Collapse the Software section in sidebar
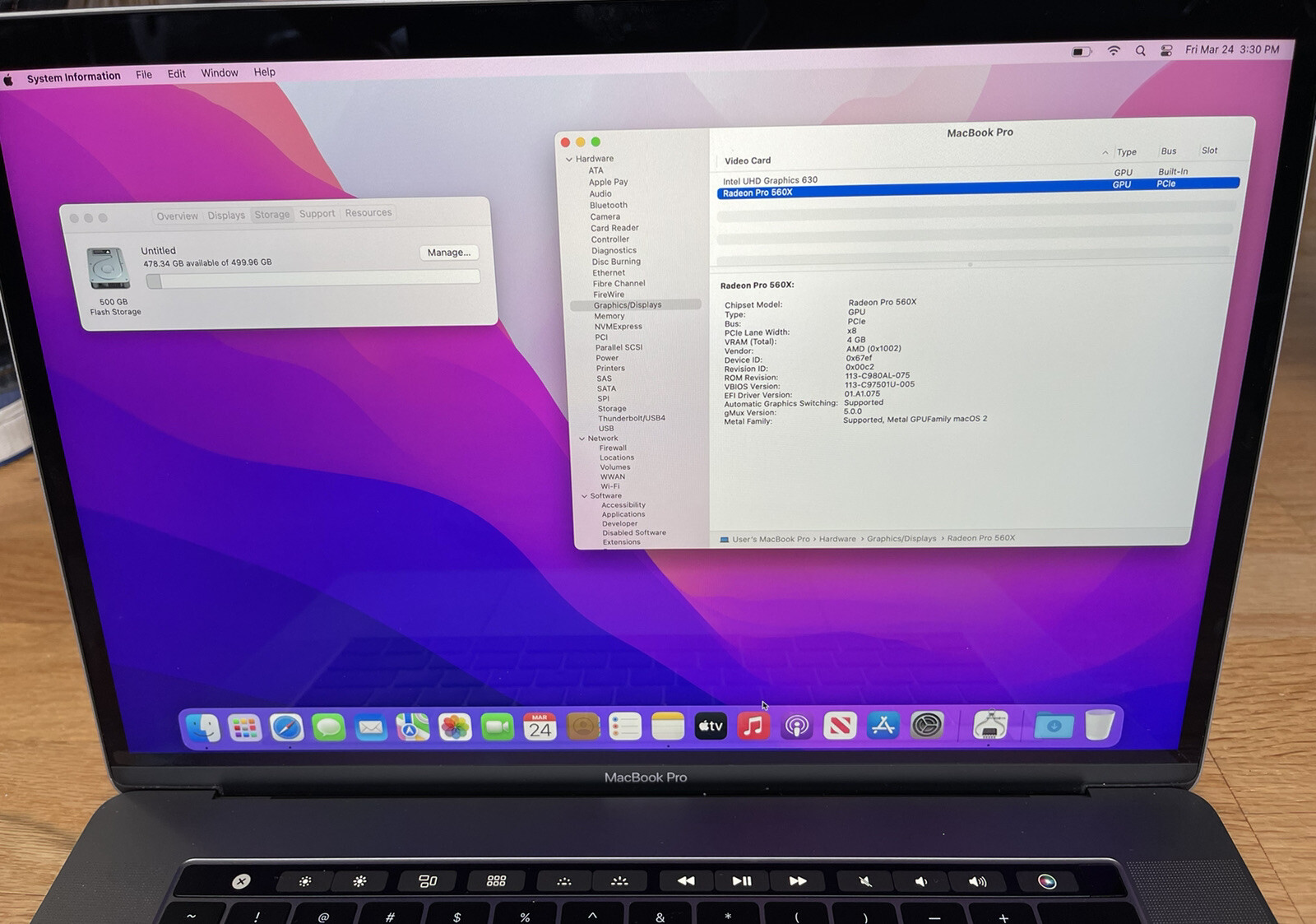Screen dimensions: 1316x924 coord(584,496)
